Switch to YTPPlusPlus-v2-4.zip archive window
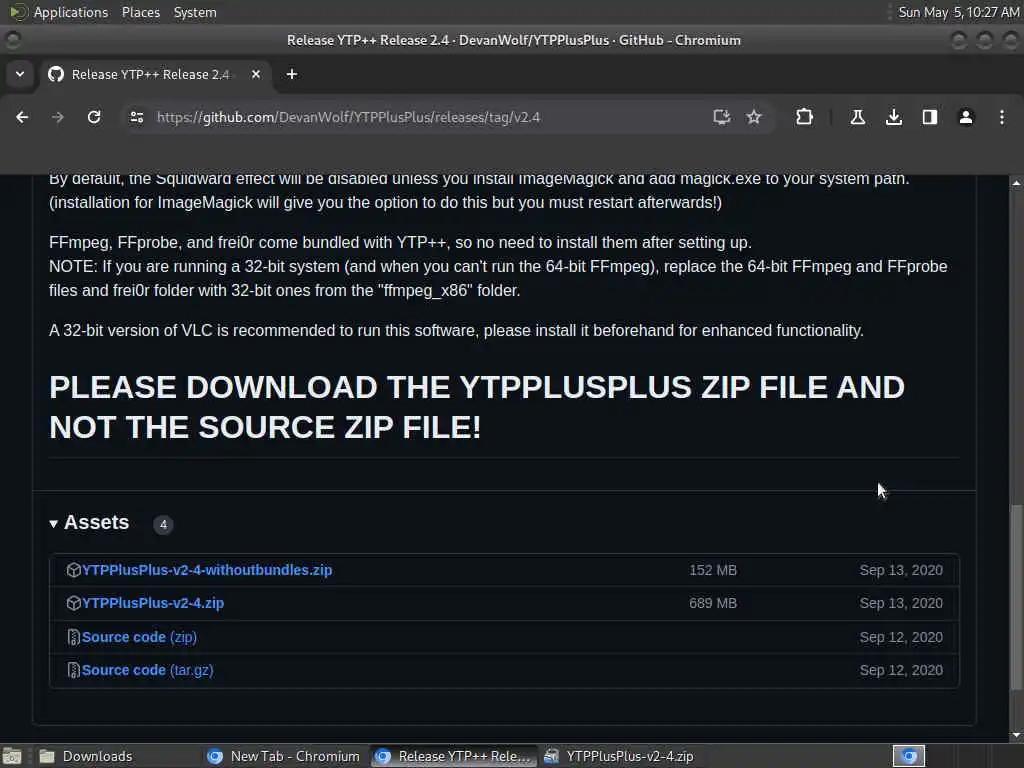 pyautogui.click(x=619, y=756)
